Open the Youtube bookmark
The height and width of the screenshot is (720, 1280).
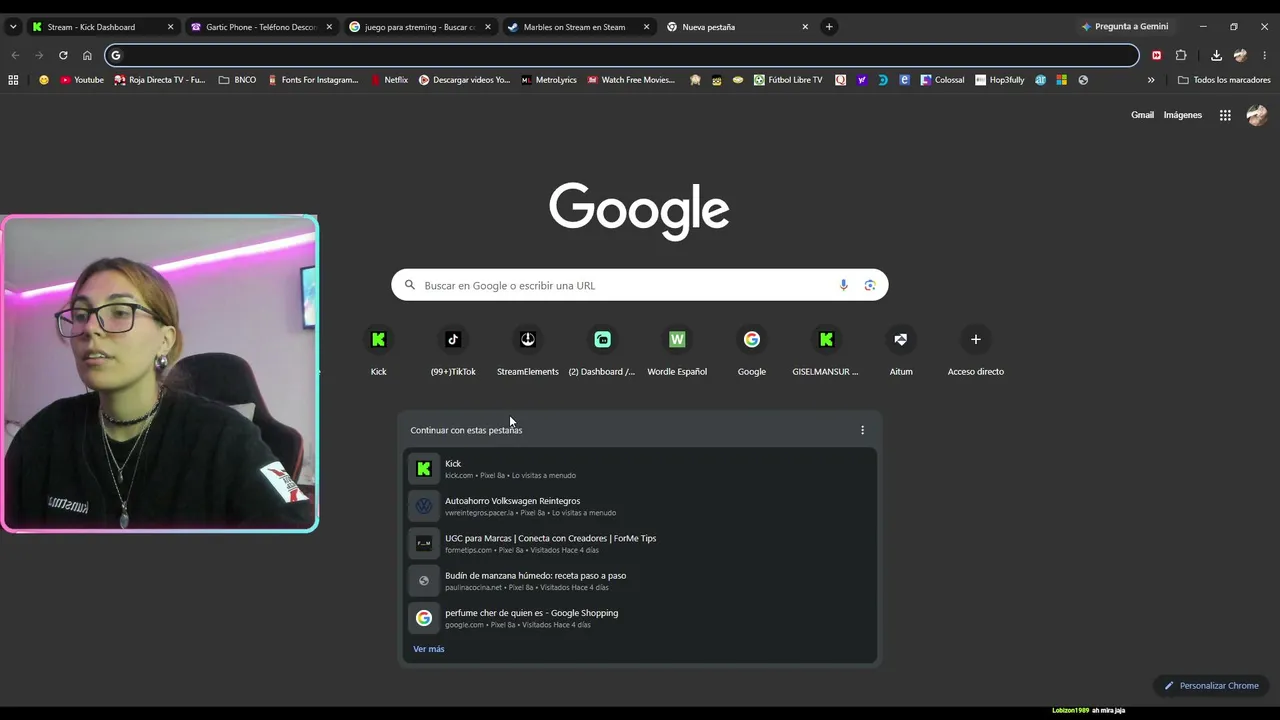tap(82, 80)
